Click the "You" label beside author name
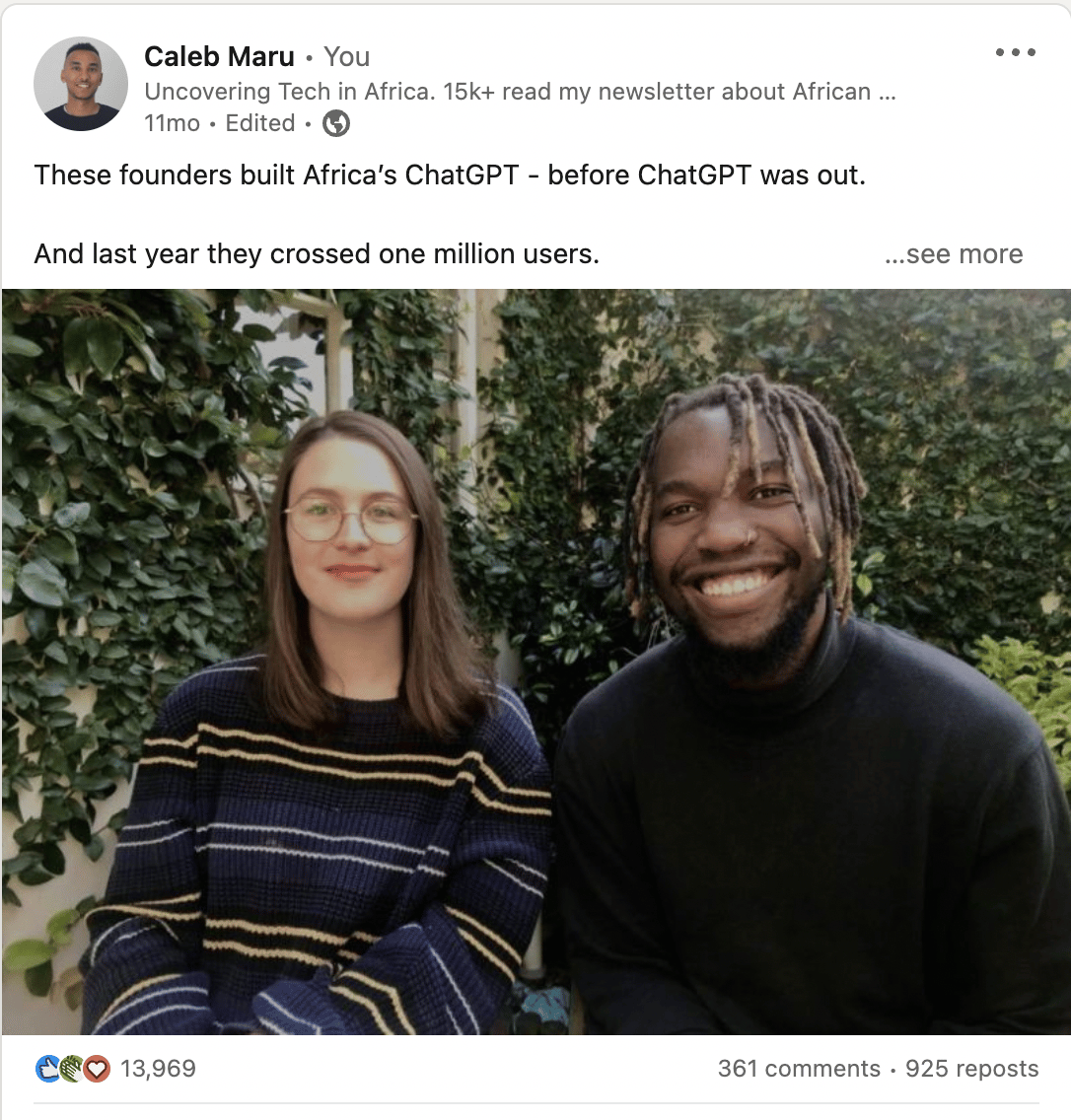This screenshot has width=1071, height=1120. pos(346,56)
